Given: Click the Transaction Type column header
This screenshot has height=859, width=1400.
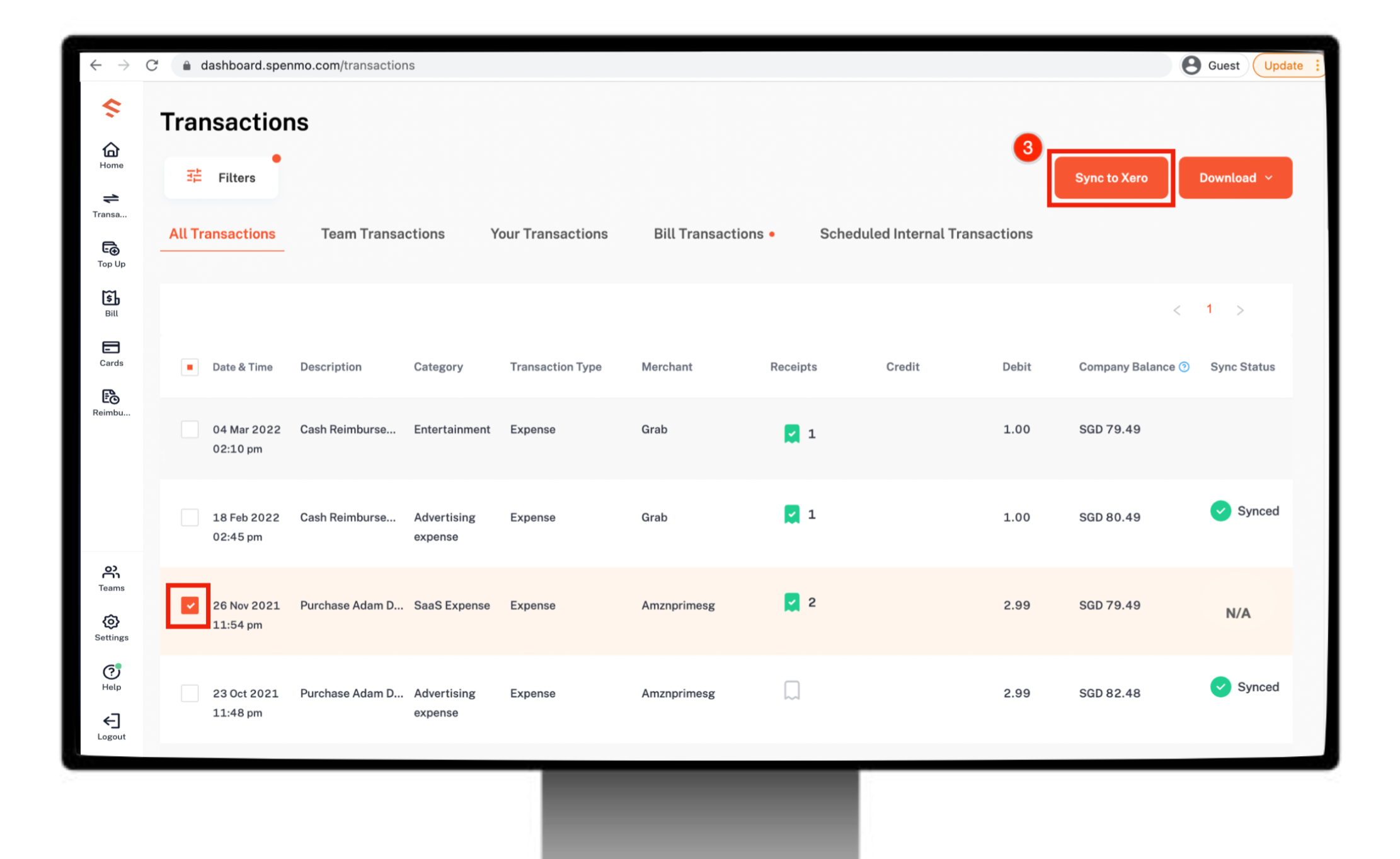Looking at the screenshot, I should 555,367.
